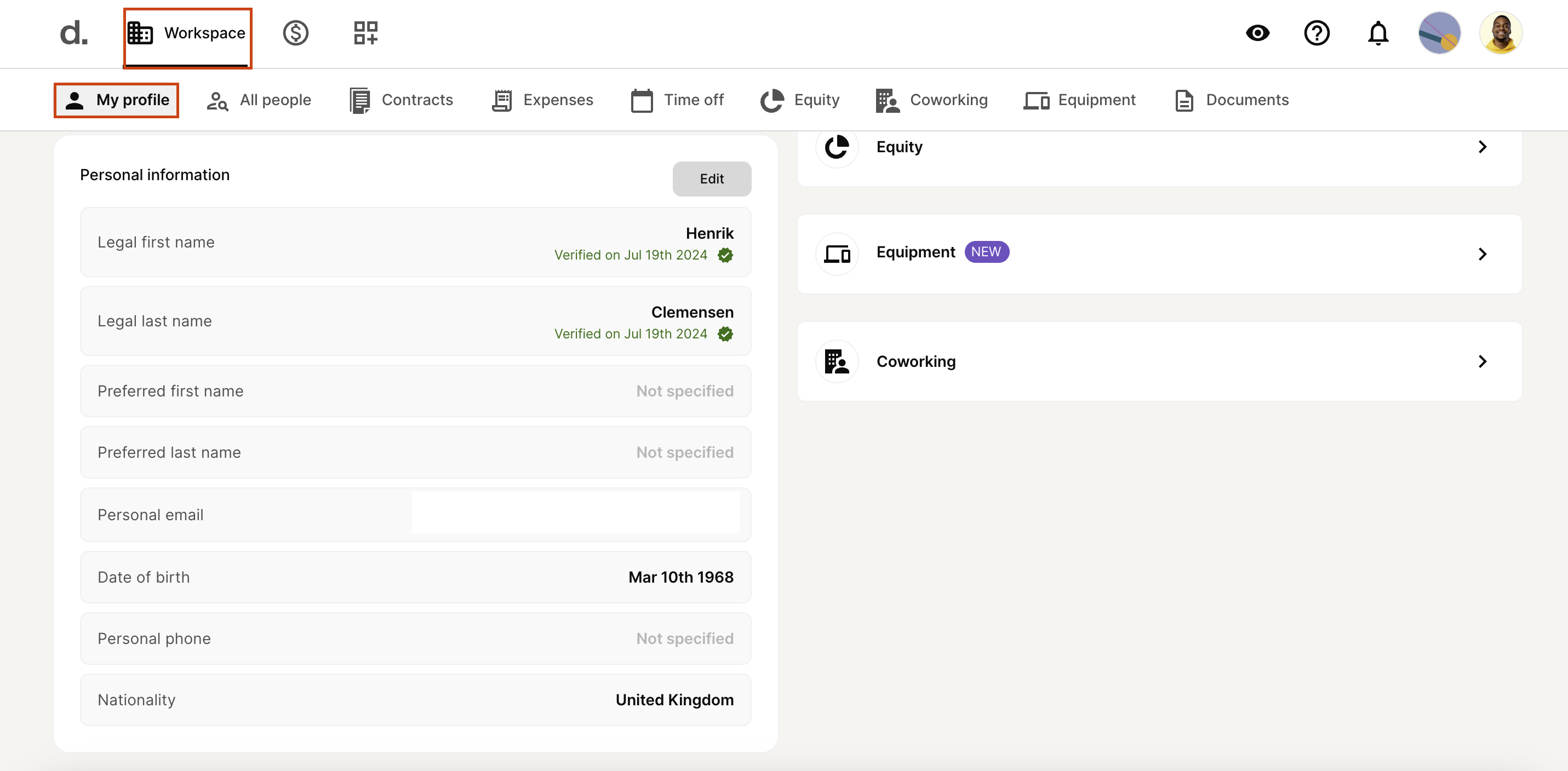
Task: Open the Time off tab
Action: (x=678, y=100)
